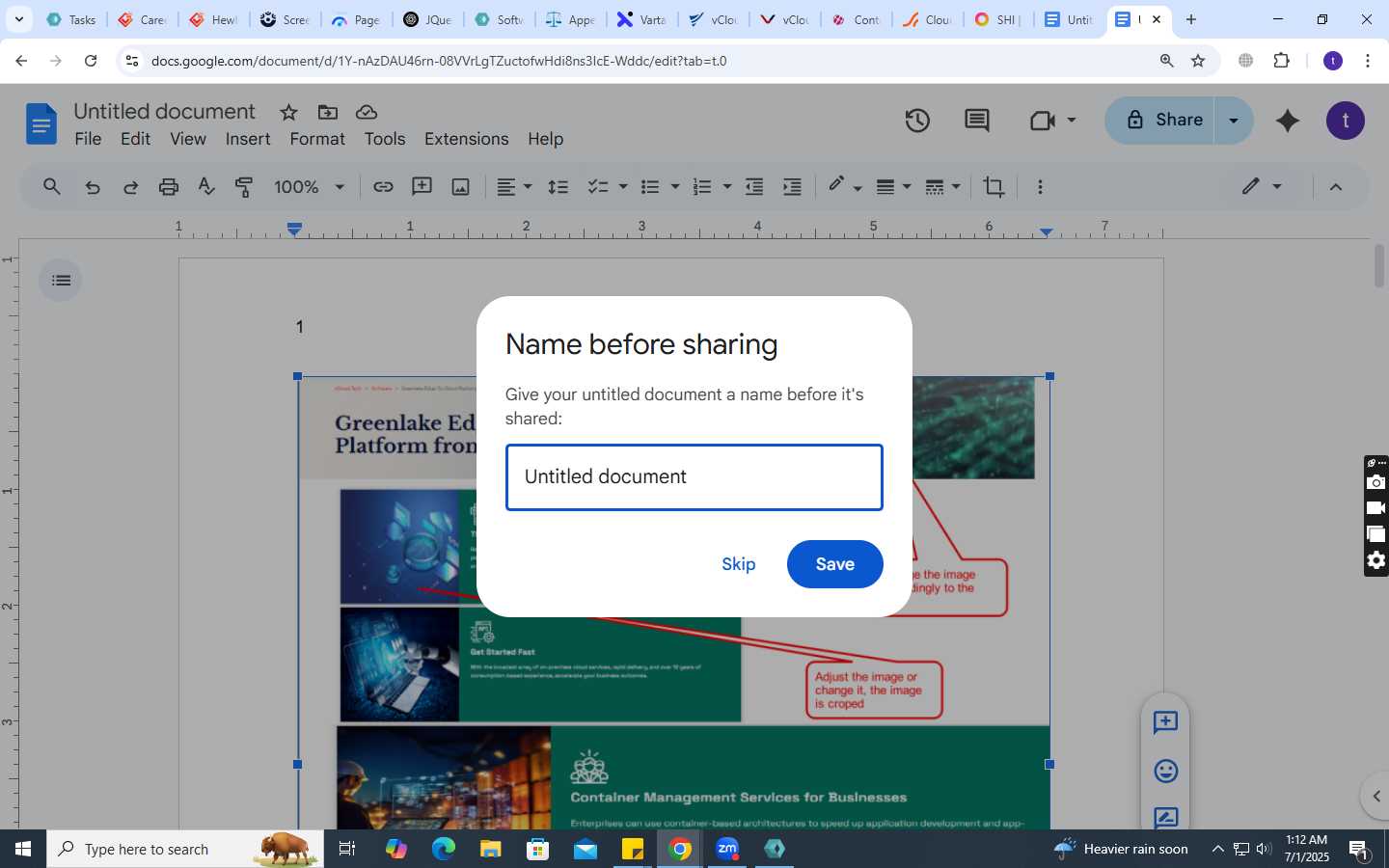Click Skip in the naming dialog

[x=738, y=564]
